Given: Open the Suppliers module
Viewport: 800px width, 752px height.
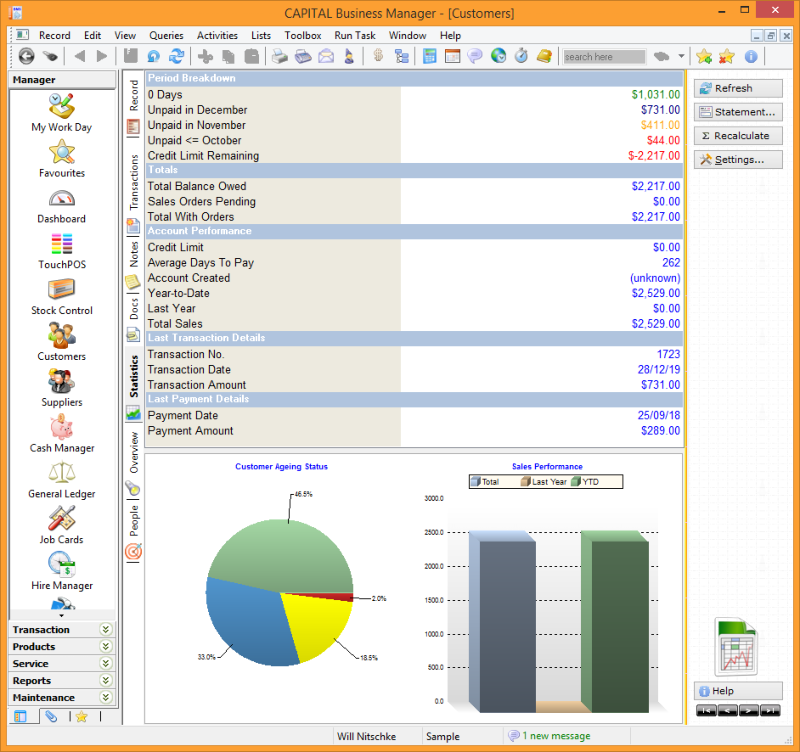Looking at the screenshot, I should [62, 388].
